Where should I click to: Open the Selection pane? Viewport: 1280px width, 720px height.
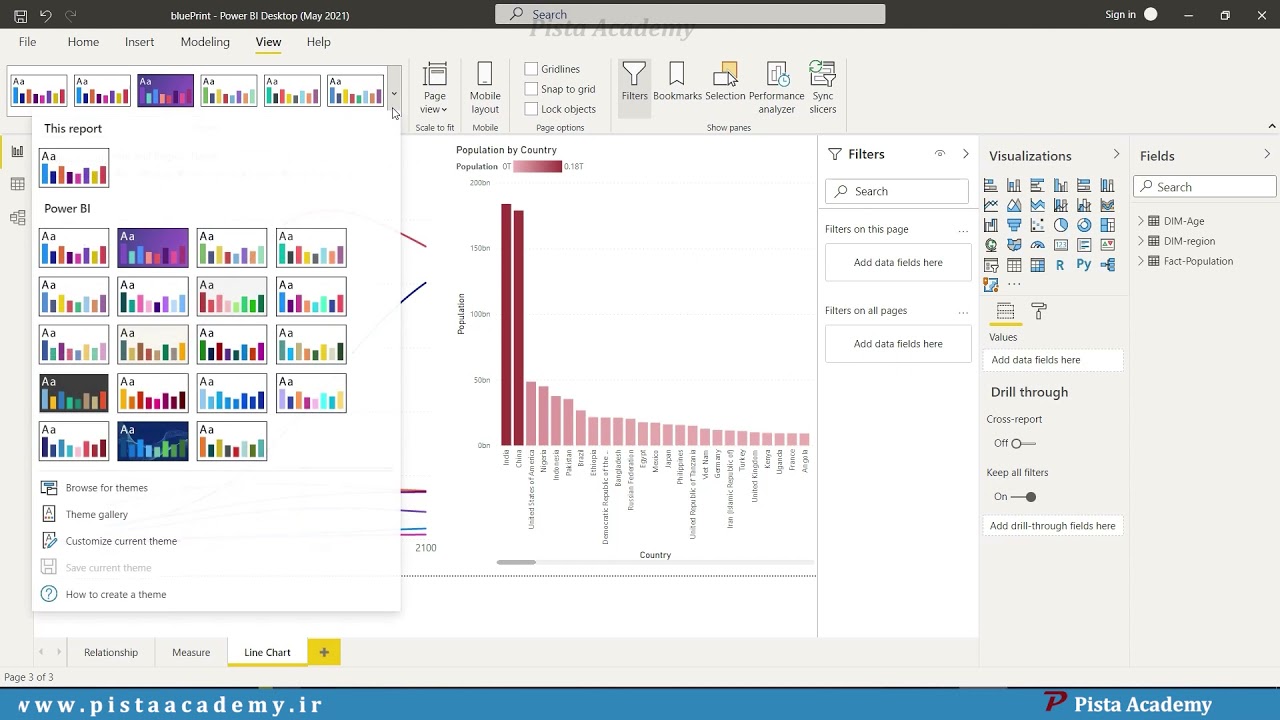725,82
